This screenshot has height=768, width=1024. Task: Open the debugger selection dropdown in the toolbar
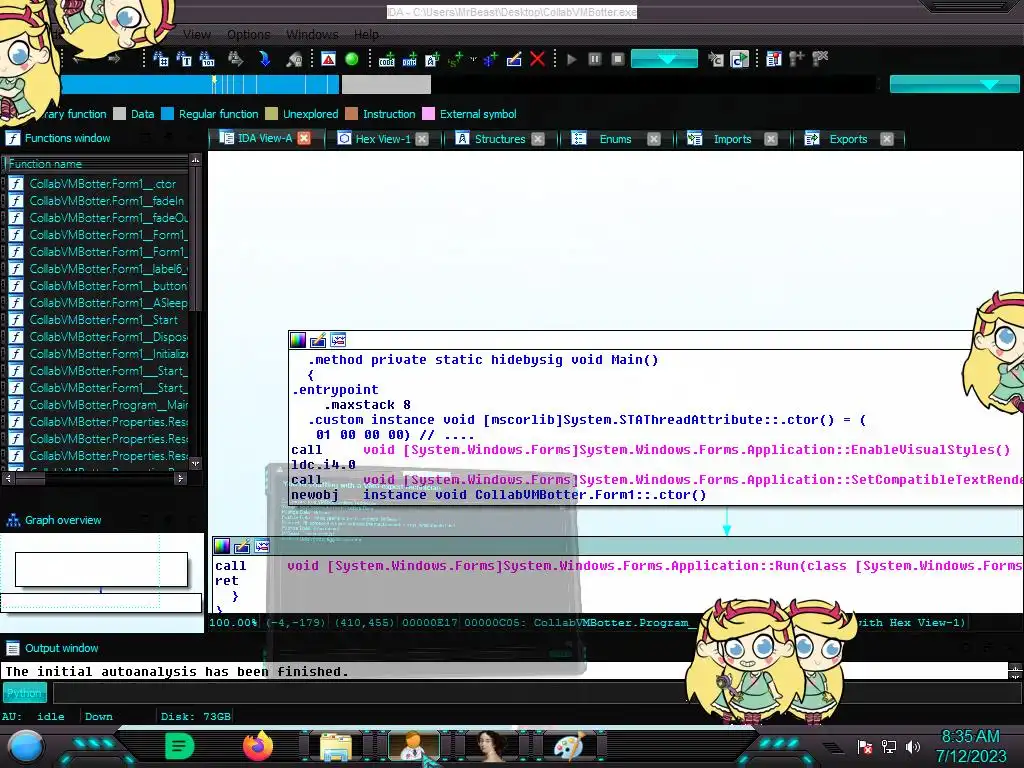pyautogui.click(x=664, y=59)
